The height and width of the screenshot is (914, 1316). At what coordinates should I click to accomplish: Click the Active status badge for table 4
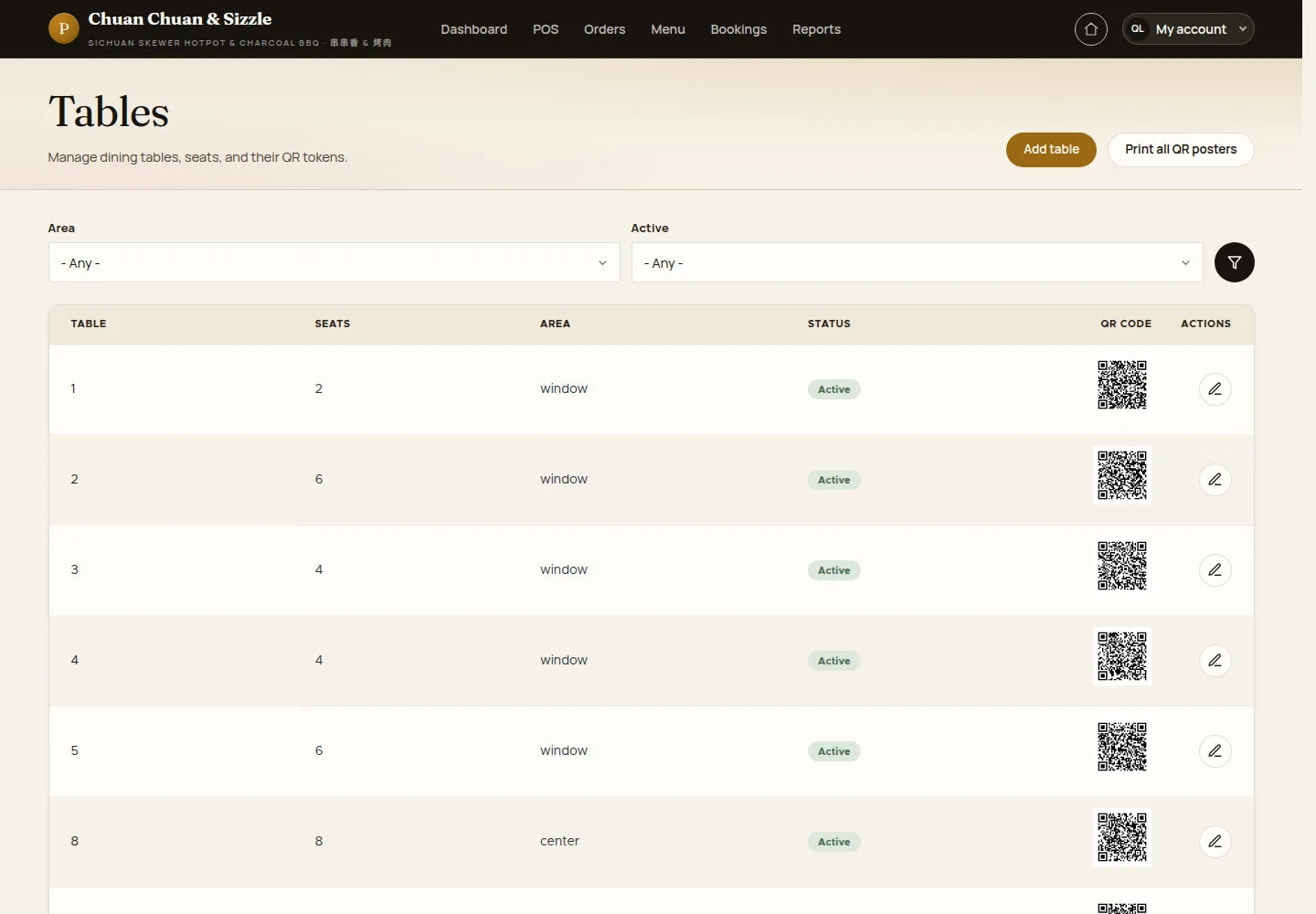pos(833,661)
